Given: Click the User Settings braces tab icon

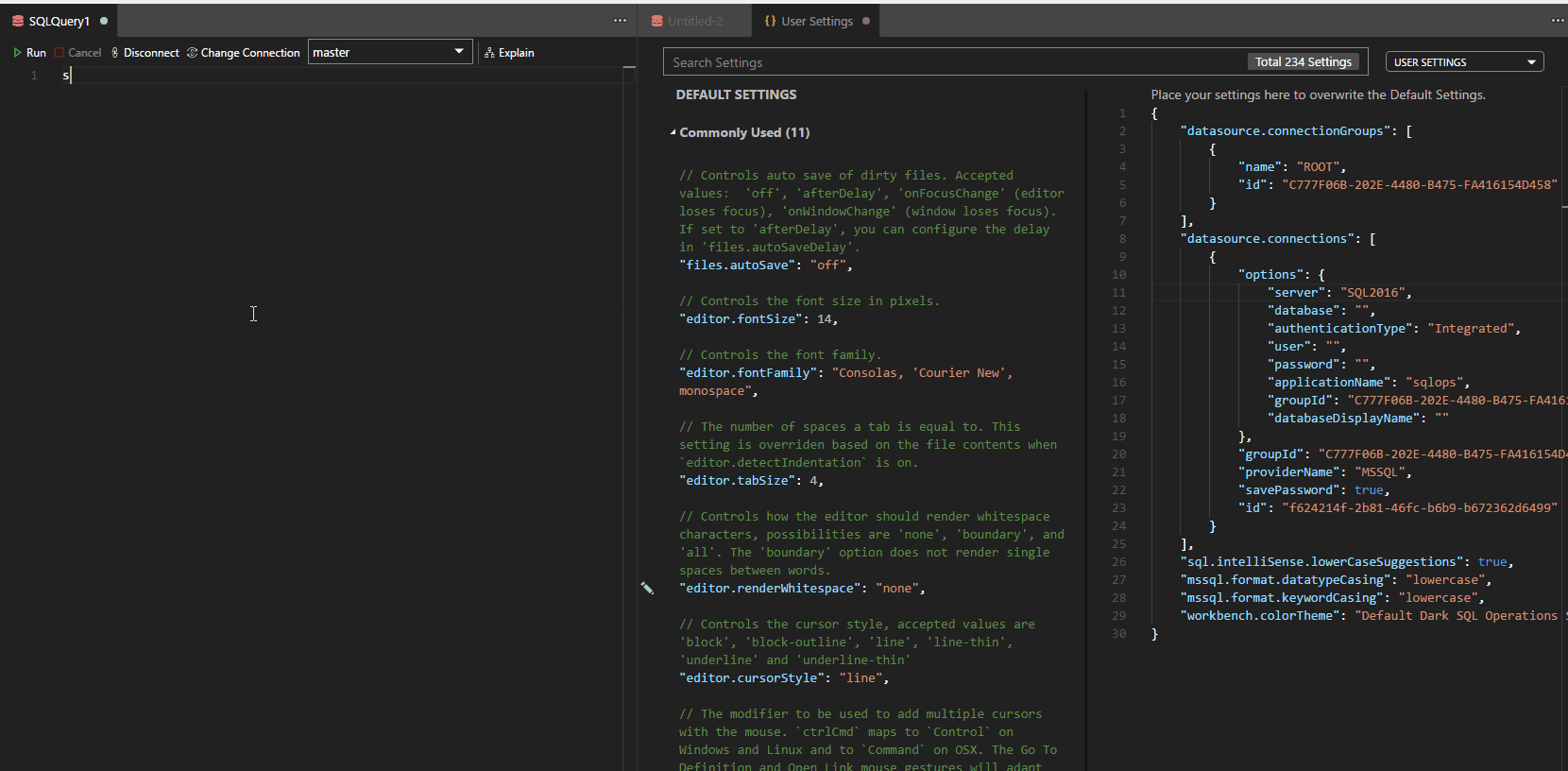Looking at the screenshot, I should (770, 21).
